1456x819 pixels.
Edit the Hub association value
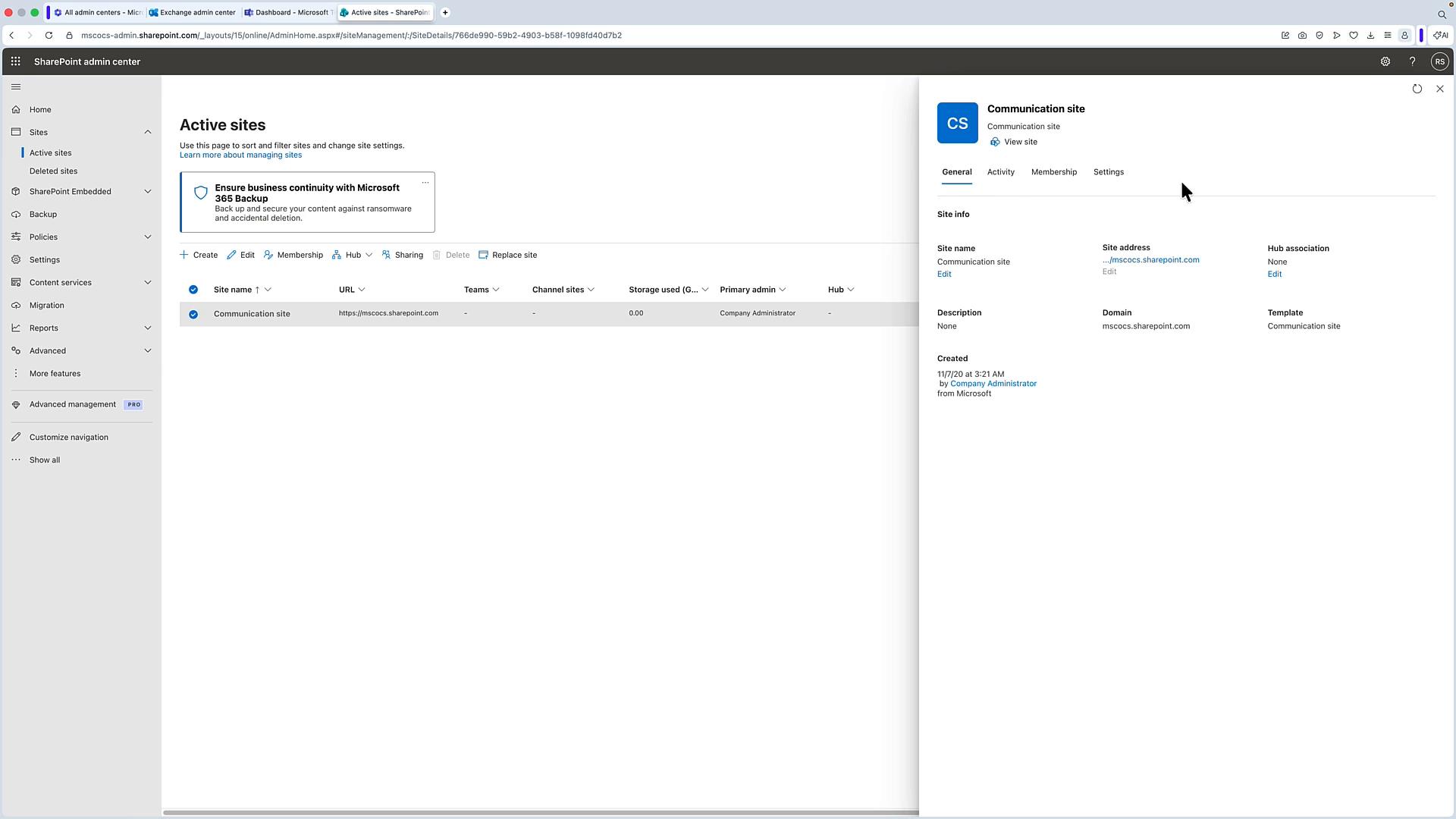click(1274, 275)
